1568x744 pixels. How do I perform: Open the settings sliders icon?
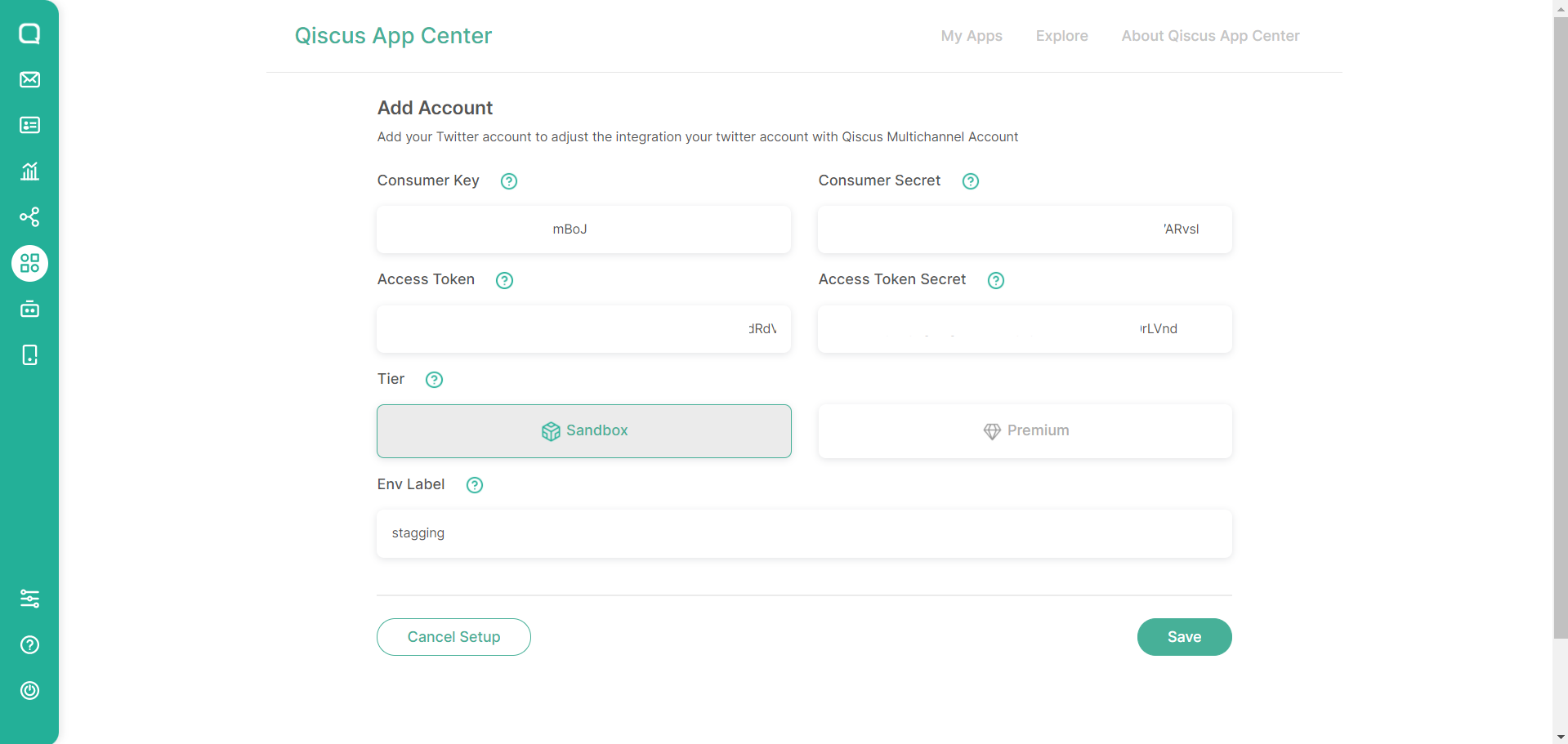pyautogui.click(x=29, y=599)
